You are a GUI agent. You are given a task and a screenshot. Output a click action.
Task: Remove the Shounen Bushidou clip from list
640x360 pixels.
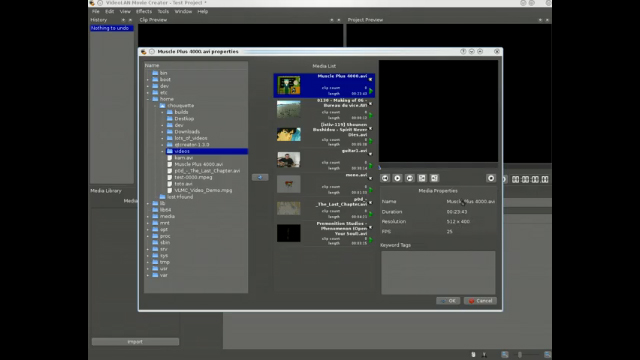tap(371, 129)
